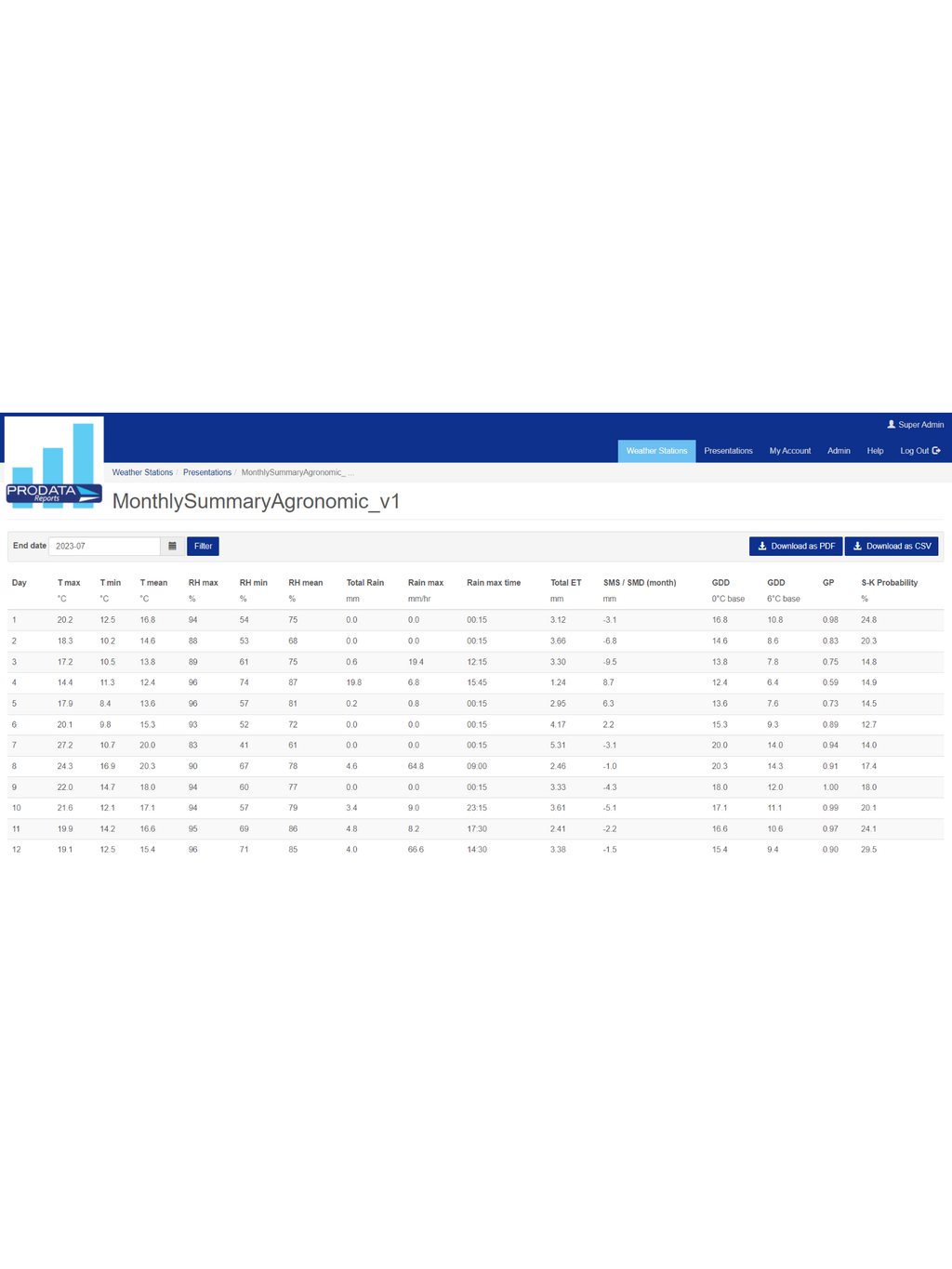The width and height of the screenshot is (952, 1269).
Task: Open the calendar date picker icon
Action: click(x=172, y=547)
